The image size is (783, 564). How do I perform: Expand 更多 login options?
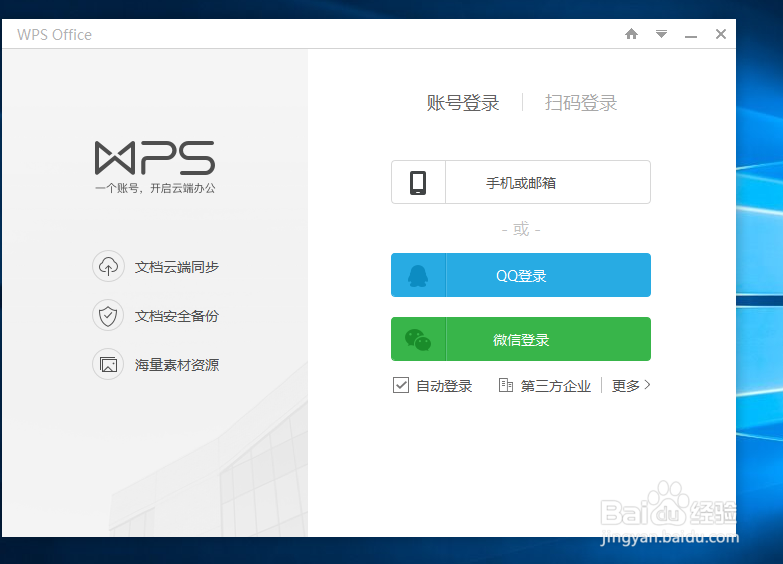(631, 386)
